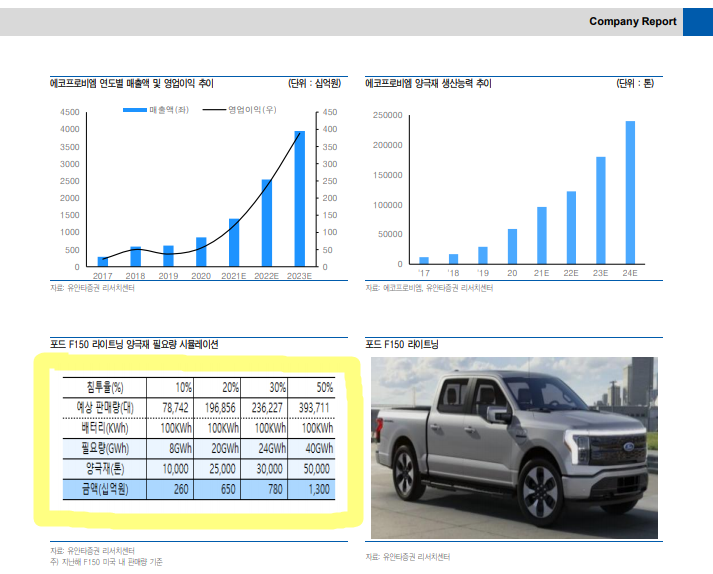Select the 50% penetration column header

[325, 388]
